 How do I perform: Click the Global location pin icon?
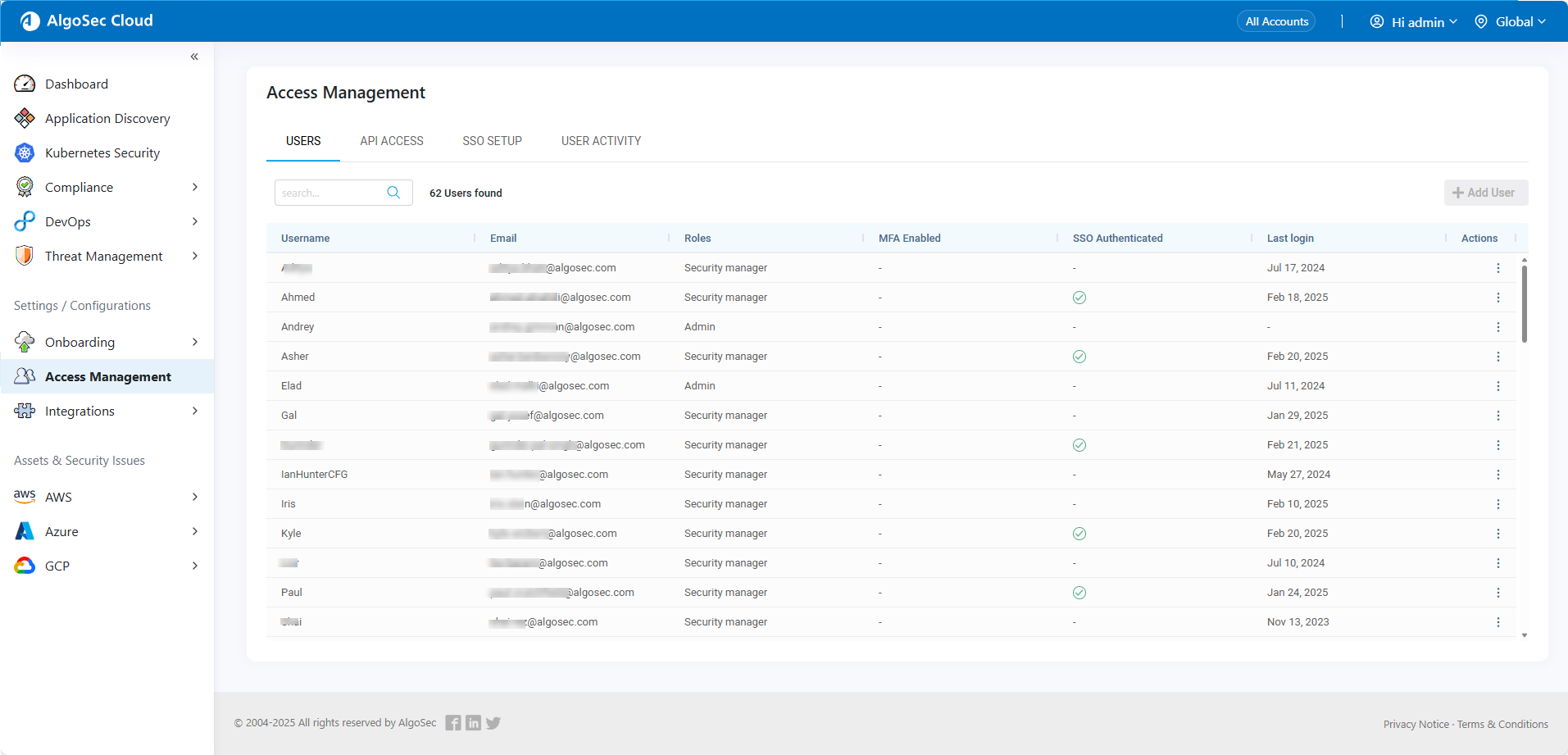1481,21
